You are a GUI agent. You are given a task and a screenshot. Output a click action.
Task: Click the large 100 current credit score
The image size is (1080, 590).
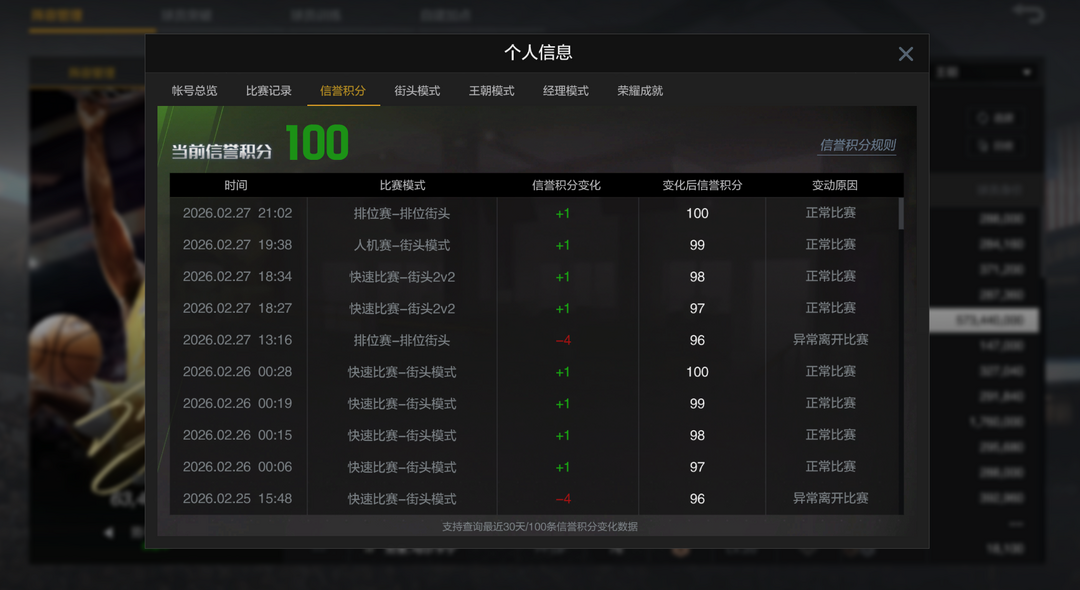317,143
